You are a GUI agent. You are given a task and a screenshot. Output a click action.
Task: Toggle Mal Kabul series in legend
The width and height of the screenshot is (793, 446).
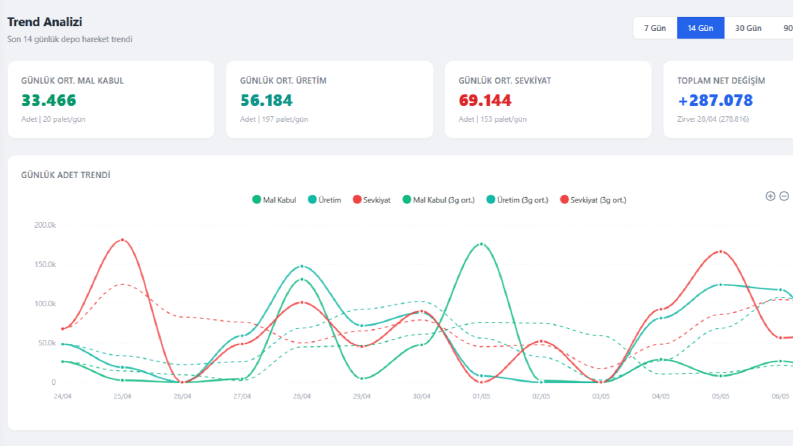click(x=274, y=200)
